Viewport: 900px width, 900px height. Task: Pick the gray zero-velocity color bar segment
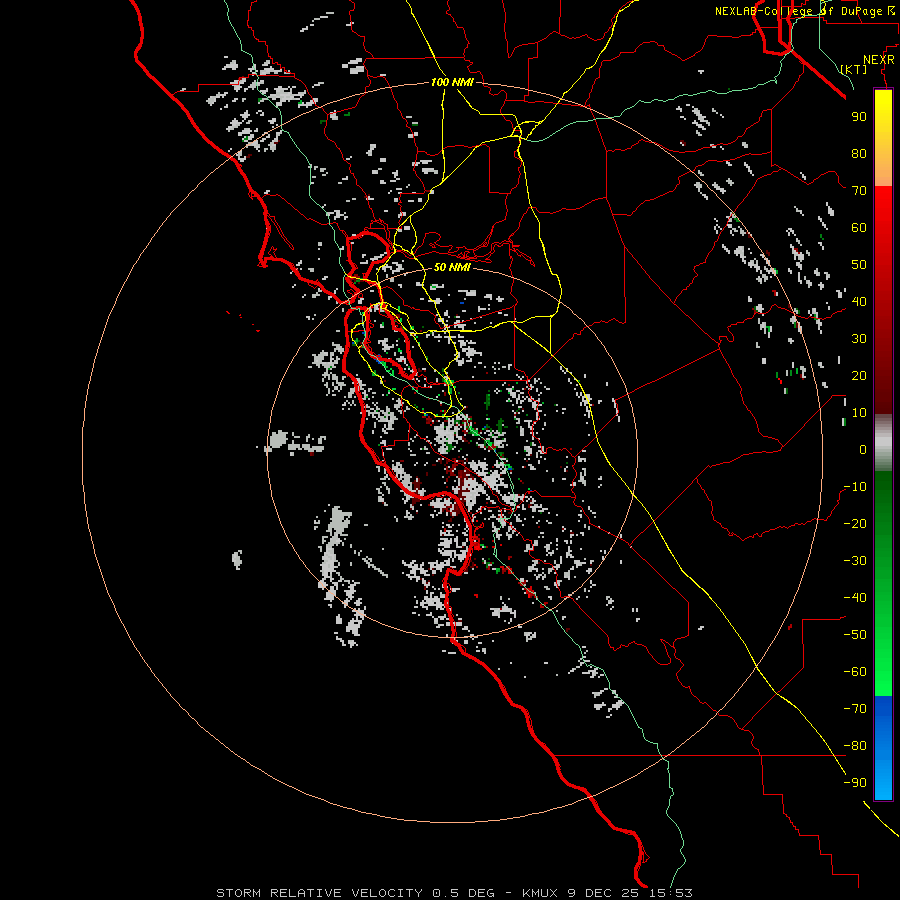coord(883,443)
